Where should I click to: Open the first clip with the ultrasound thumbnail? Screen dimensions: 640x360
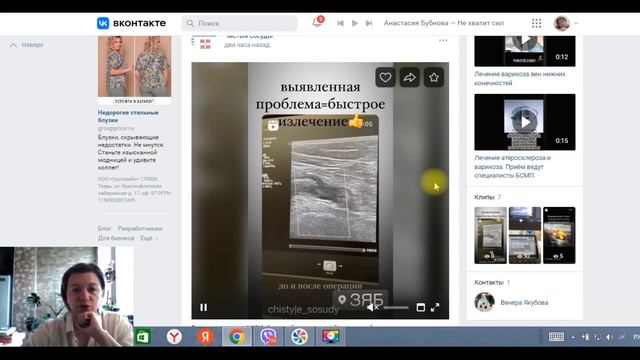tap(490, 235)
